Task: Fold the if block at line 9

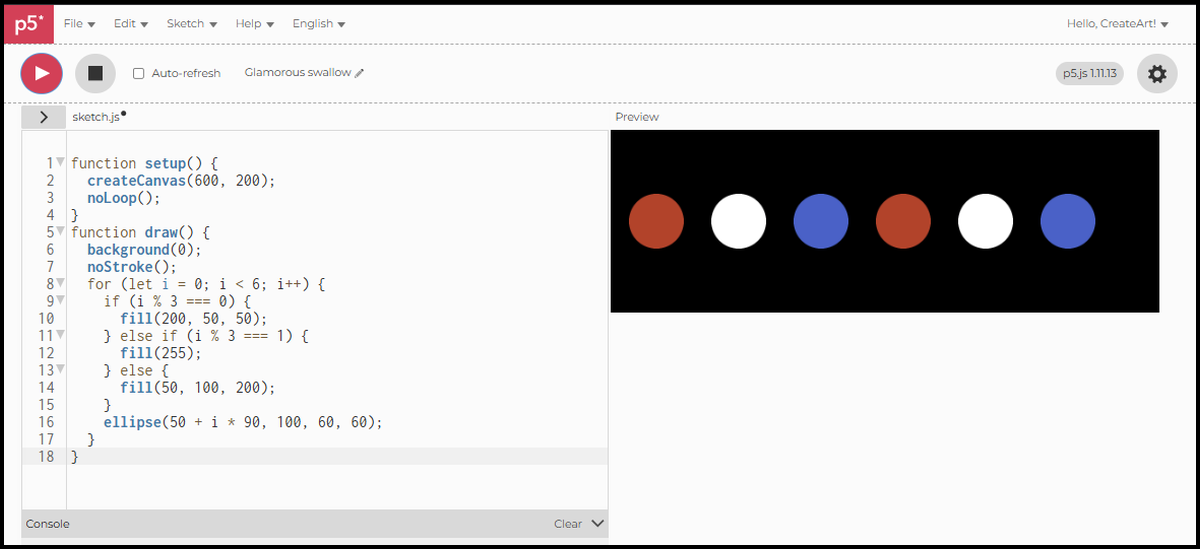Action: pyautogui.click(x=60, y=300)
